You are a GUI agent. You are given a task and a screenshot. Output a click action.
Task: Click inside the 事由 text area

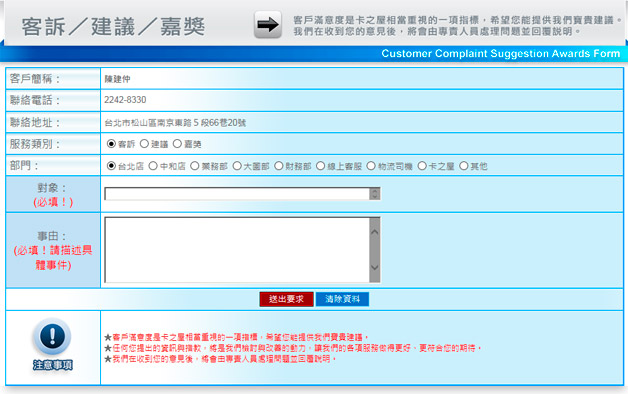click(237, 250)
